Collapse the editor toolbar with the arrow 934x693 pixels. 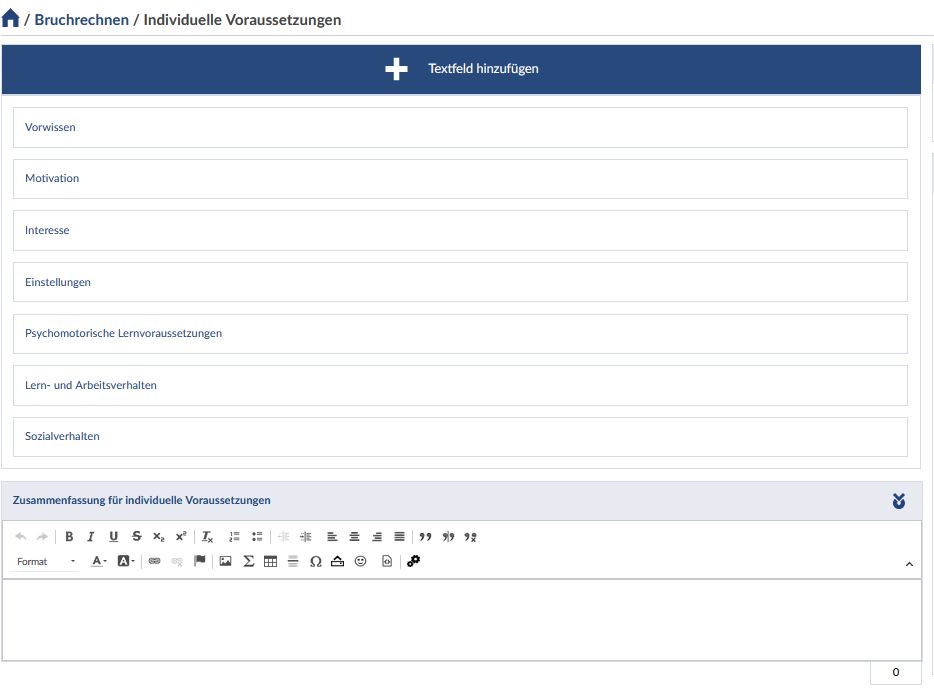tap(909, 565)
